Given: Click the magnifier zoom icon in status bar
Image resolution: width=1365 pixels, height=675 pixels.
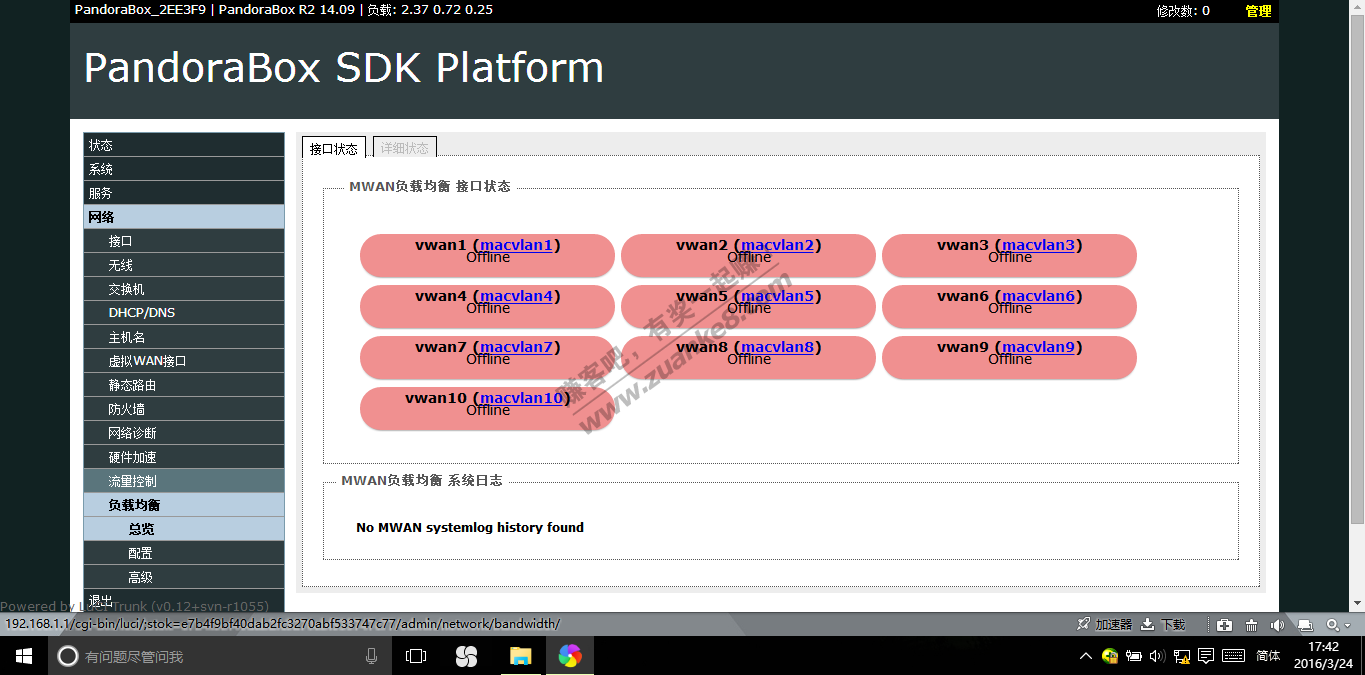Looking at the screenshot, I should tap(1331, 625).
